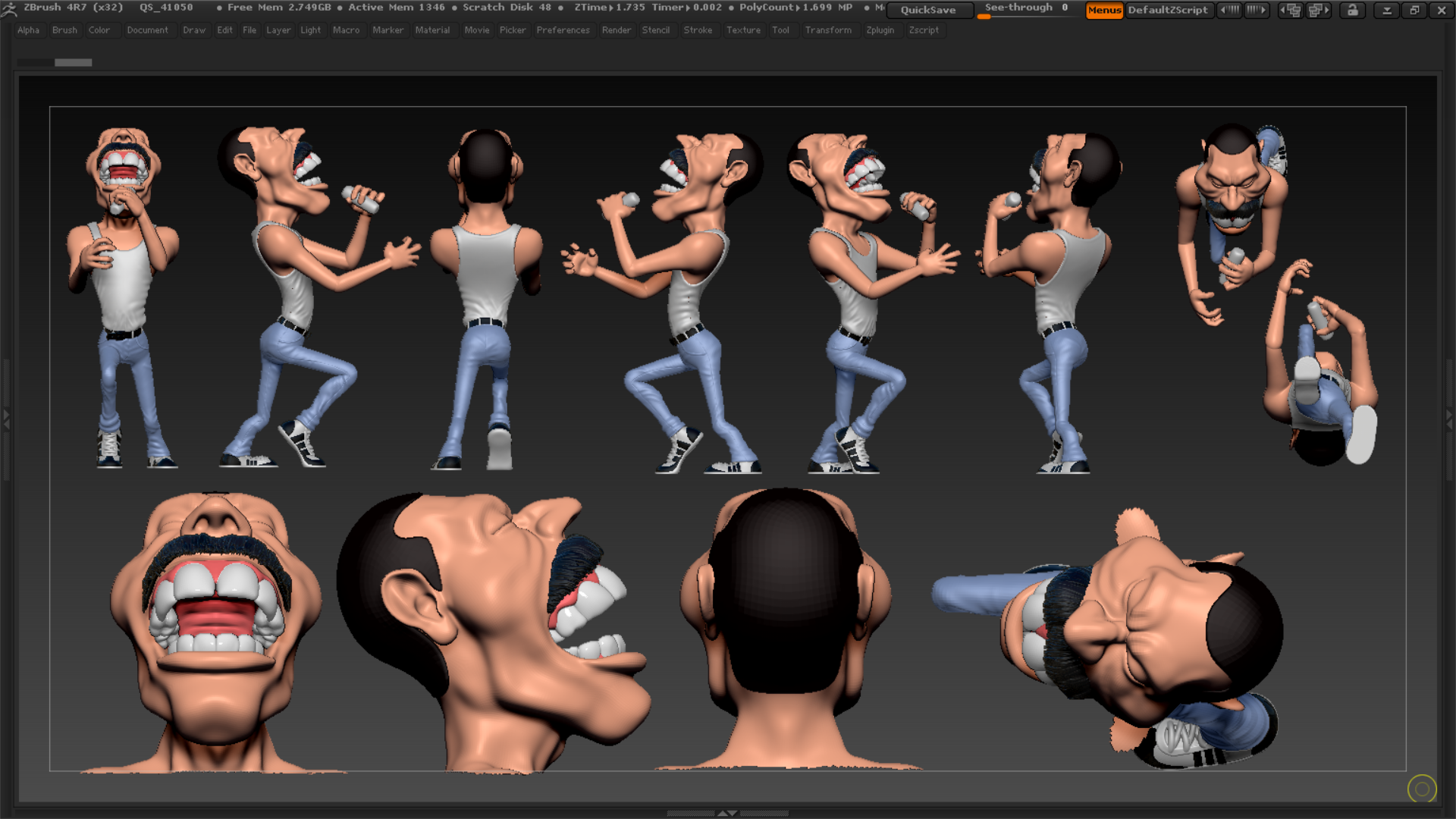This screenshot has height=819, width=1456.
Task: Open the Transform menu
Action: (x=827, y=30)
